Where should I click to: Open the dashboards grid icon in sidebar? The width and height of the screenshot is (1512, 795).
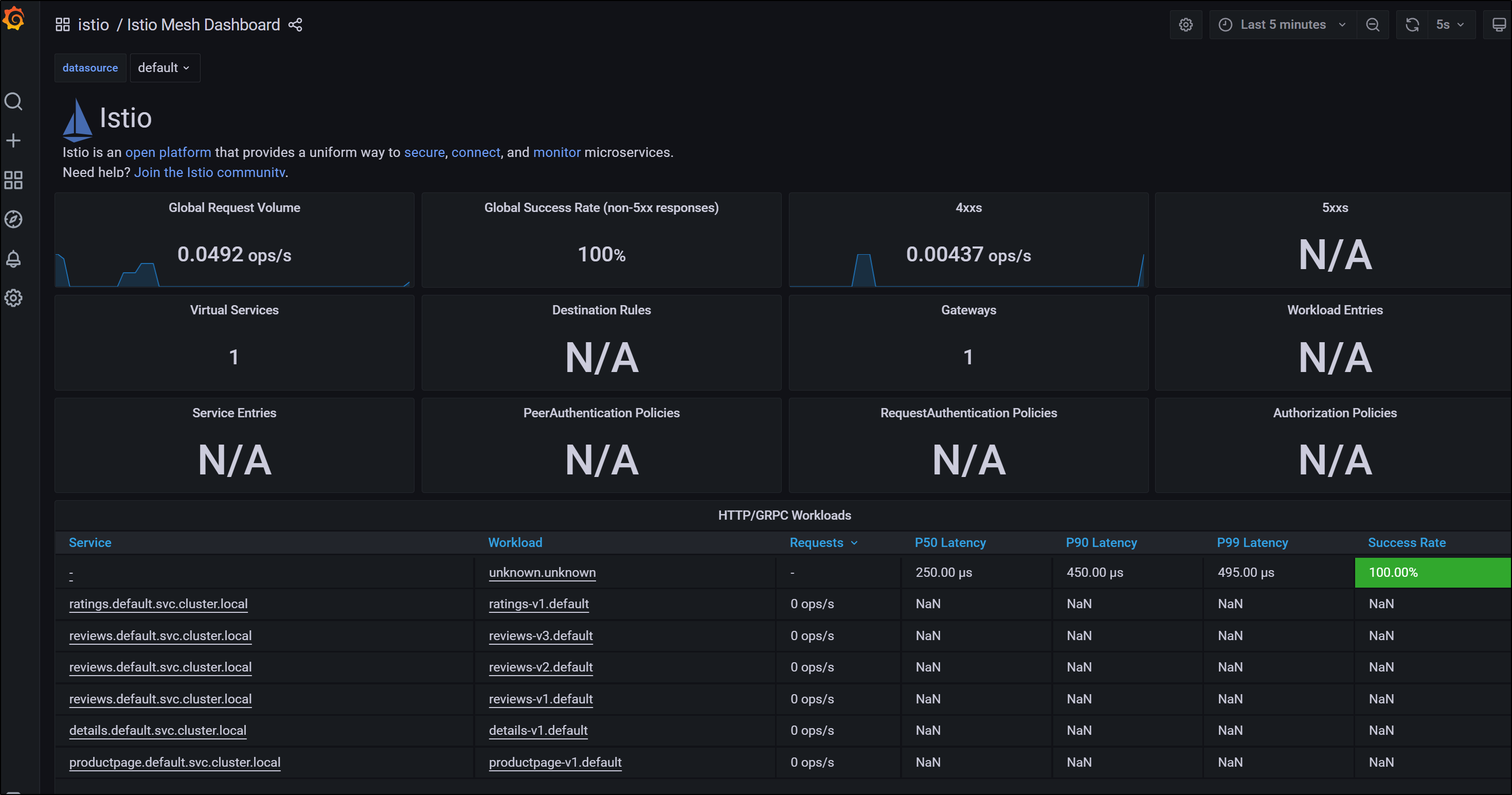(x=13, y=180)
